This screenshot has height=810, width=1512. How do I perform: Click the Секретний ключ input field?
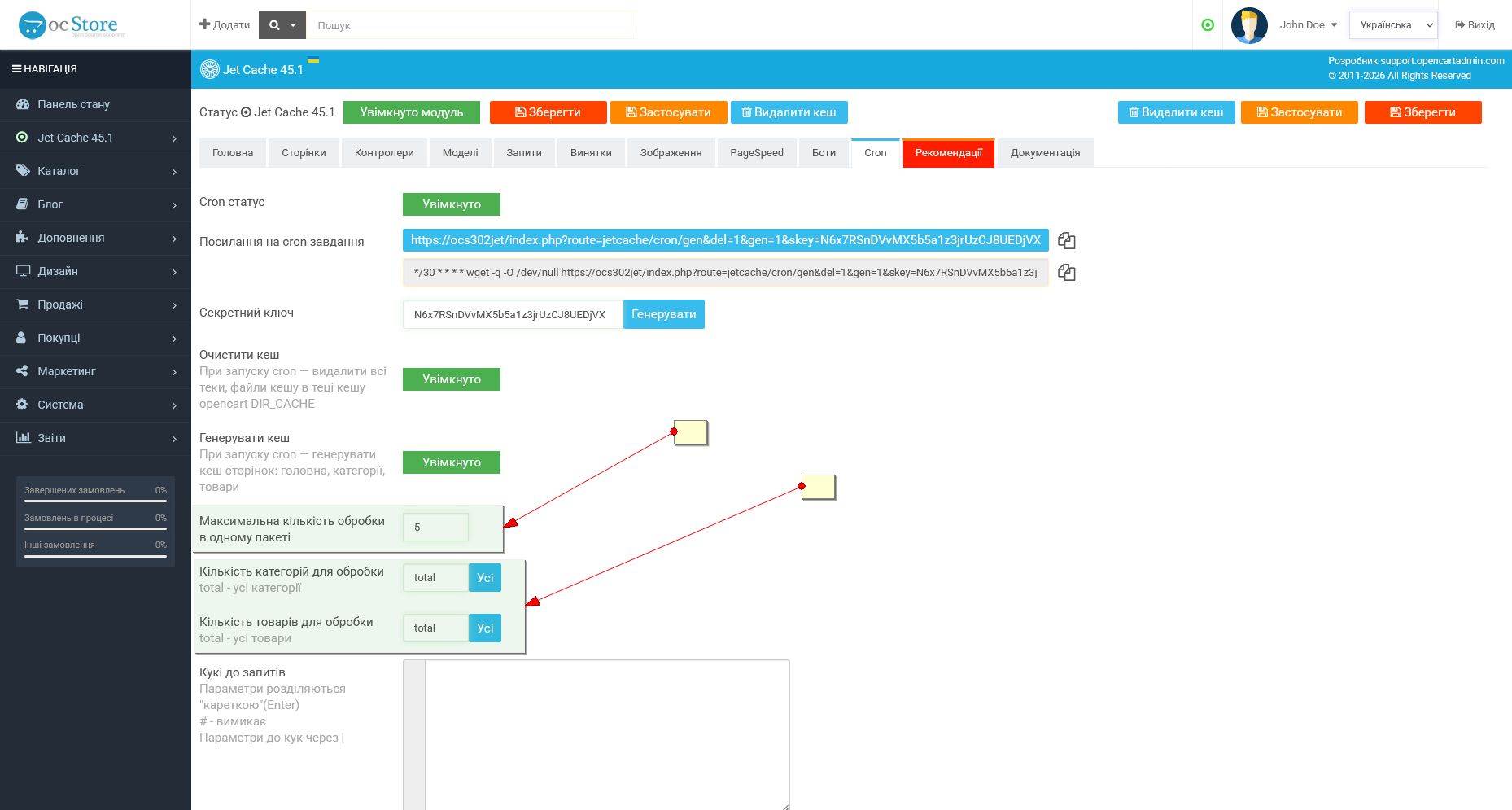coord(513,314)
